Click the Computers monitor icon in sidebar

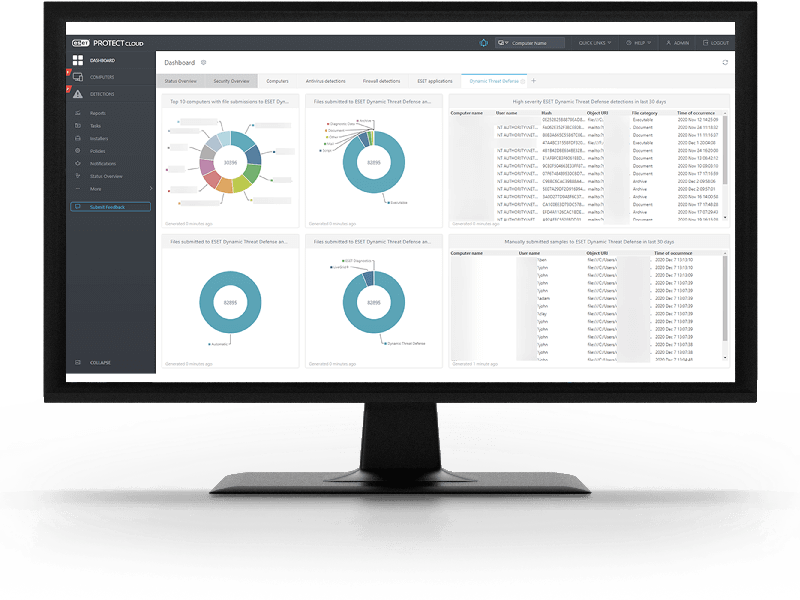(x=77, y=77)
